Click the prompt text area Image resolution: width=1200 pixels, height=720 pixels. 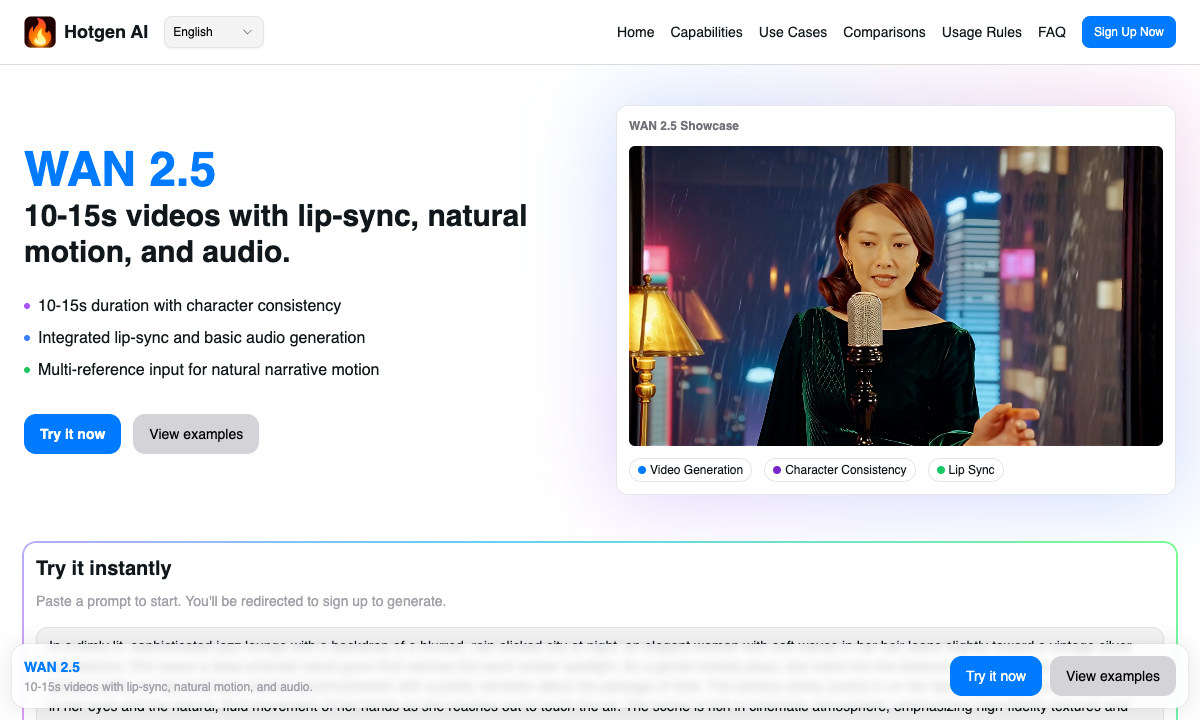(x=600, y=636)
